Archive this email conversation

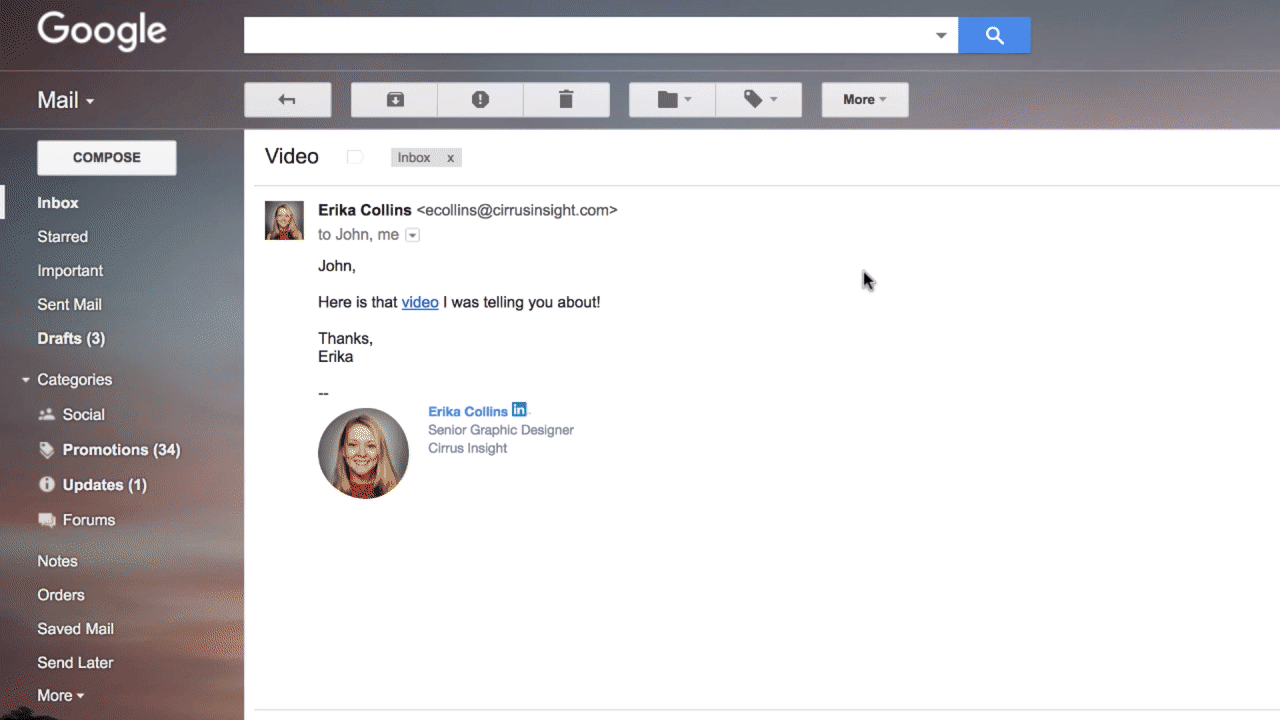pyautogui.click(x=395, y=99)
